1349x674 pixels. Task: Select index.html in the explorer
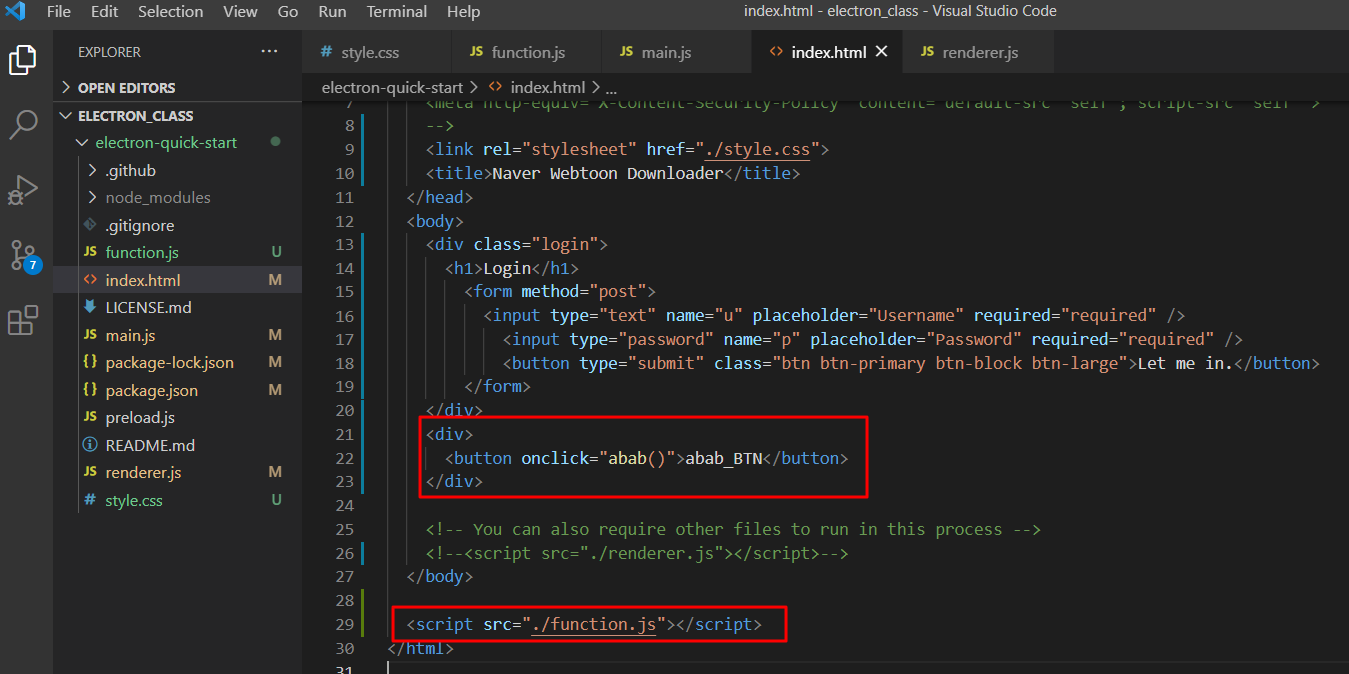(x=177, y=280)
